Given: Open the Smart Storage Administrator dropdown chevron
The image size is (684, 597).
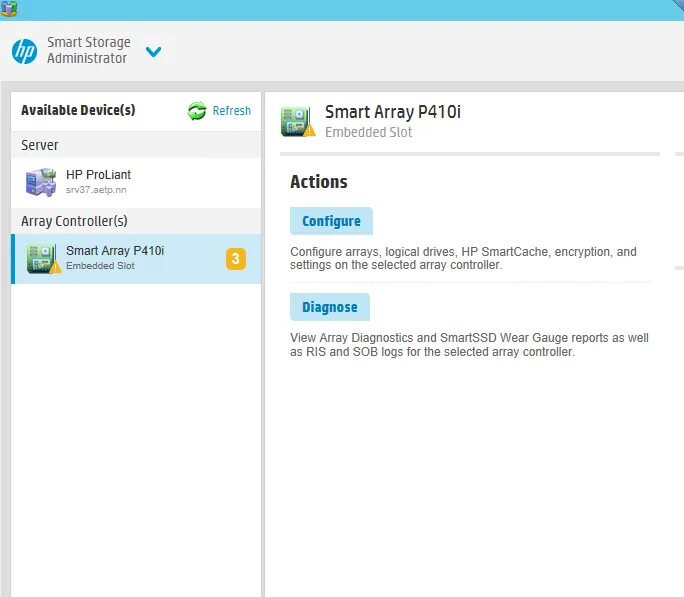Looking at the screenshot, I should click(x=154, y=52).
